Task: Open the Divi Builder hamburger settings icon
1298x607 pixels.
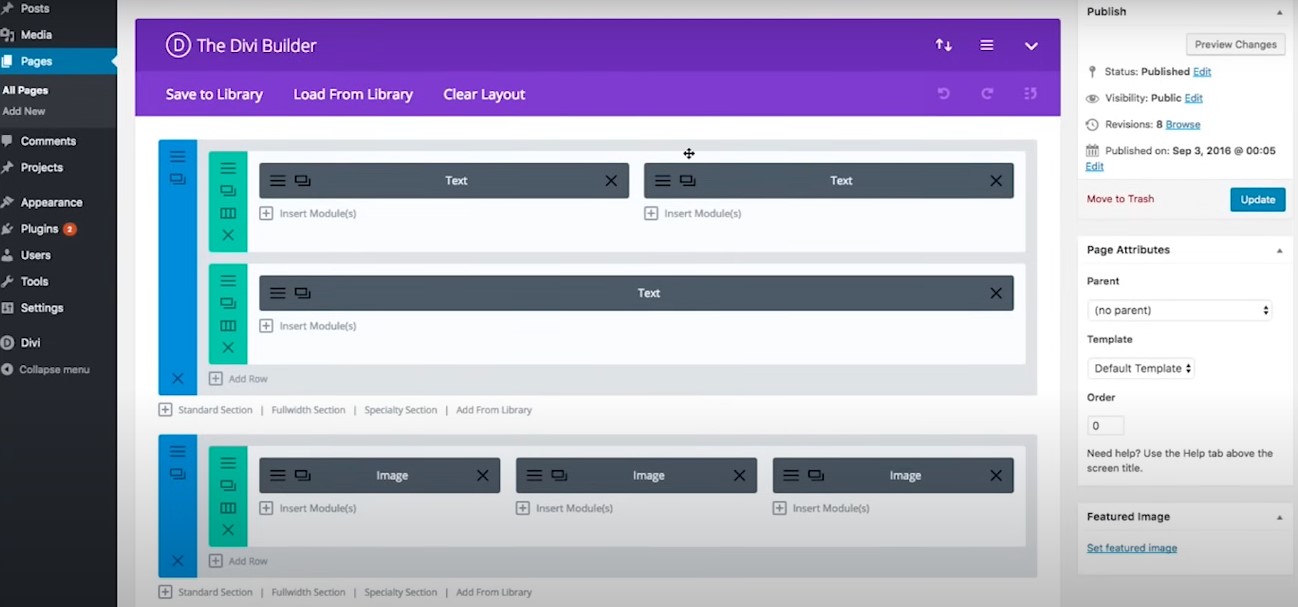Action: click(987, 45)
